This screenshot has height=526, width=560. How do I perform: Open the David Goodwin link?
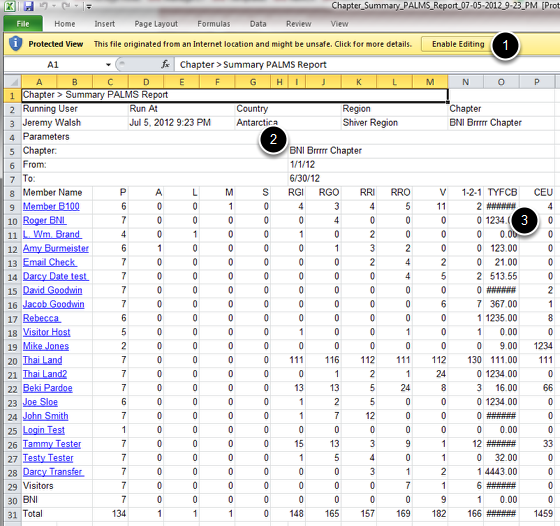coord(52,290)
